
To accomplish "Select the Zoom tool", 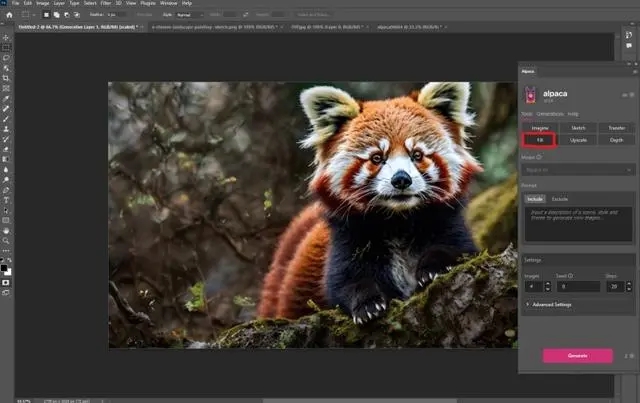I will 6,241.
